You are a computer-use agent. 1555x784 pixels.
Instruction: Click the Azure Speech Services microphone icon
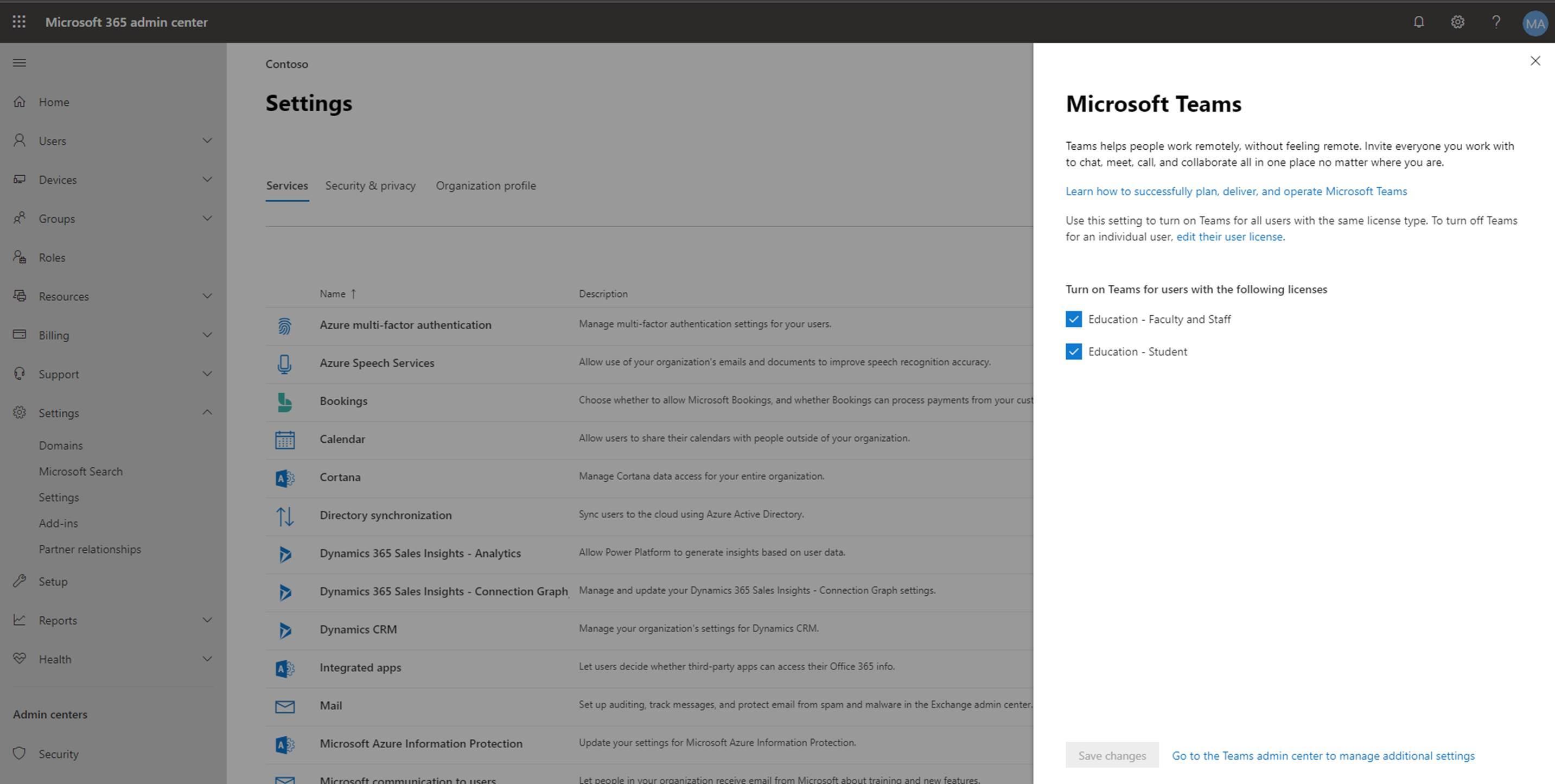click(285, 362)
